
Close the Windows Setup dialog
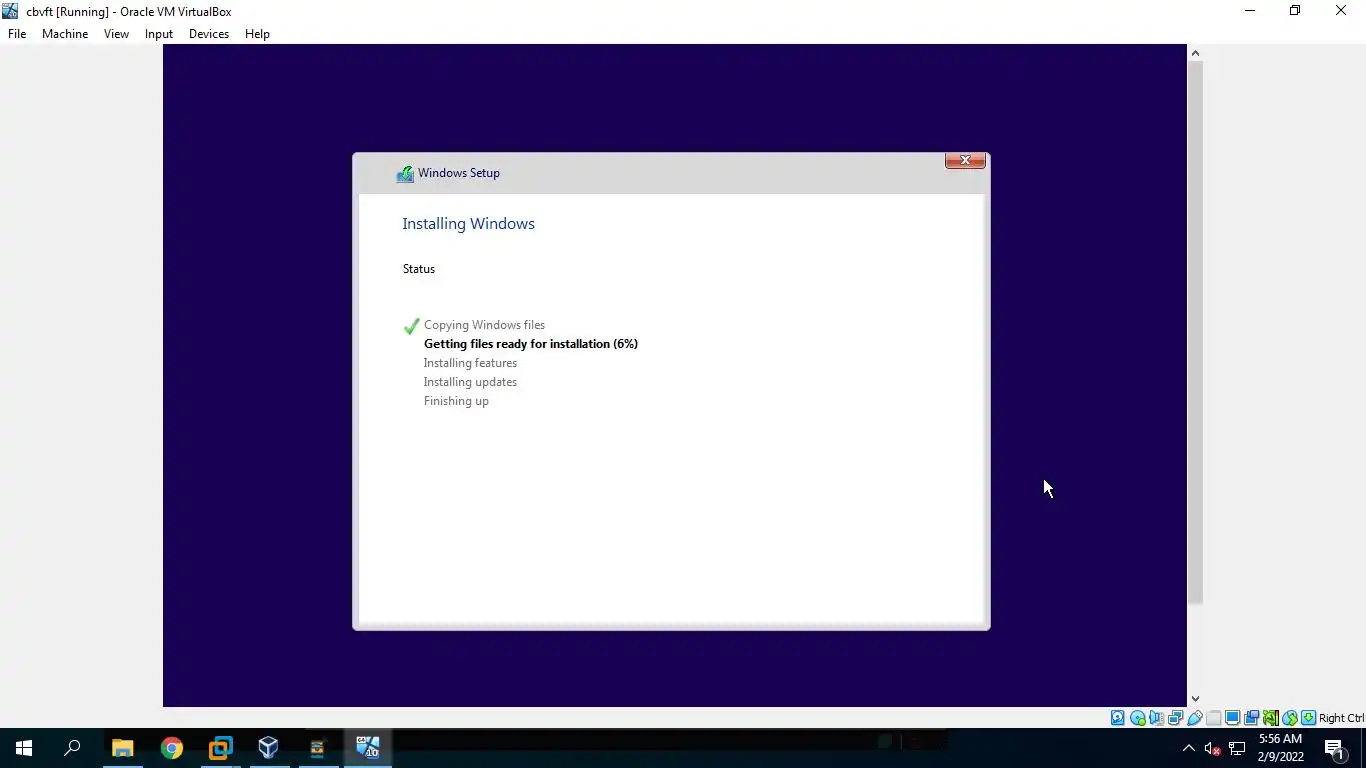click(x=965, y=160)
